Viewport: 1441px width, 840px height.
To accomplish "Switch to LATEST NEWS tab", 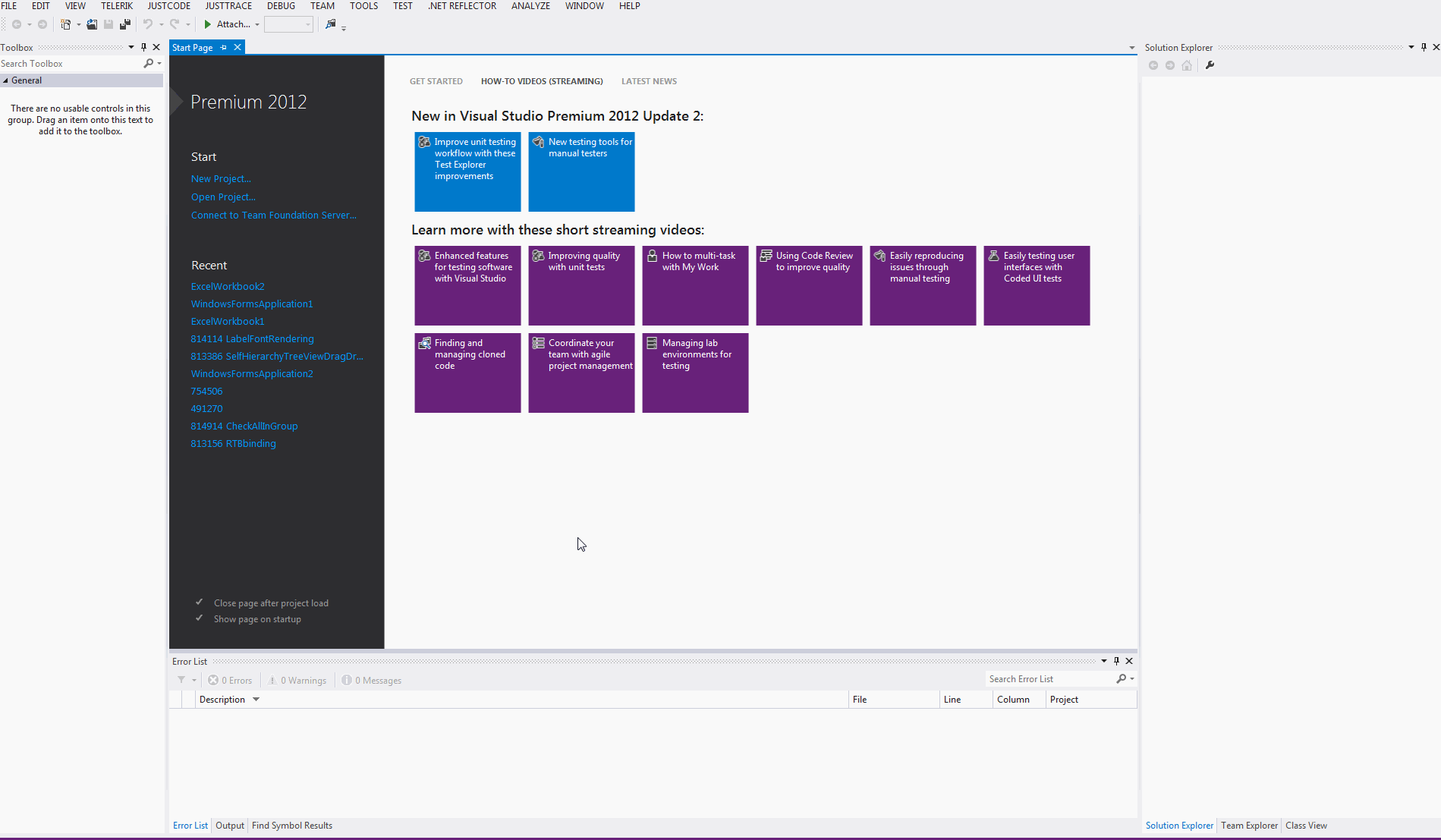I will coord(649,81).
